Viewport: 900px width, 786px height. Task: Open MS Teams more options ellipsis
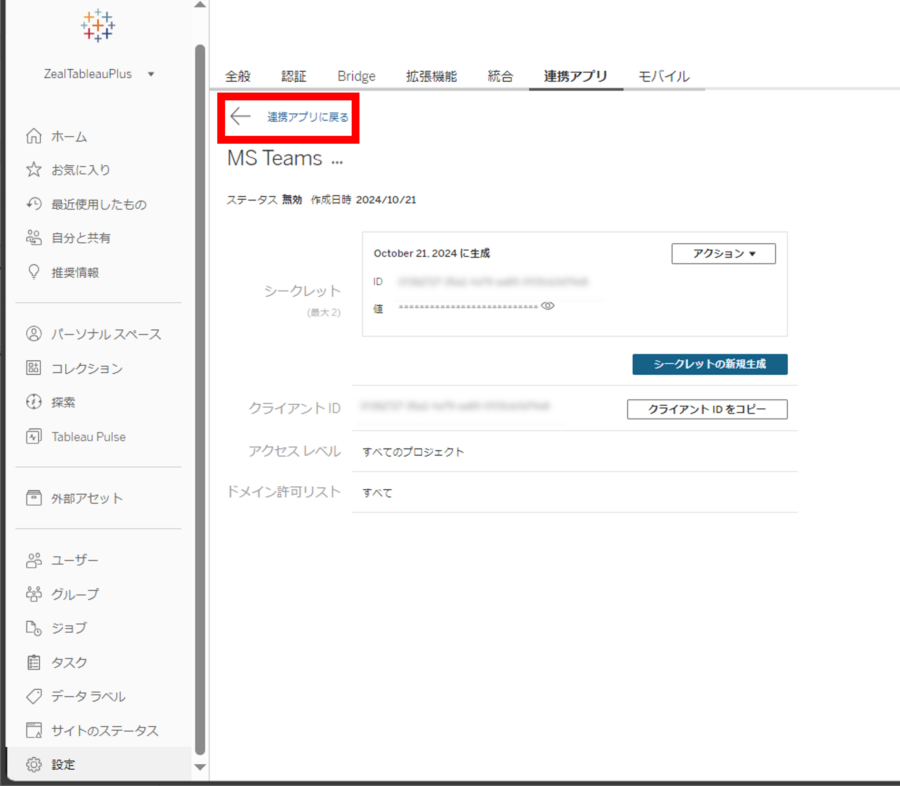point(337,162)
